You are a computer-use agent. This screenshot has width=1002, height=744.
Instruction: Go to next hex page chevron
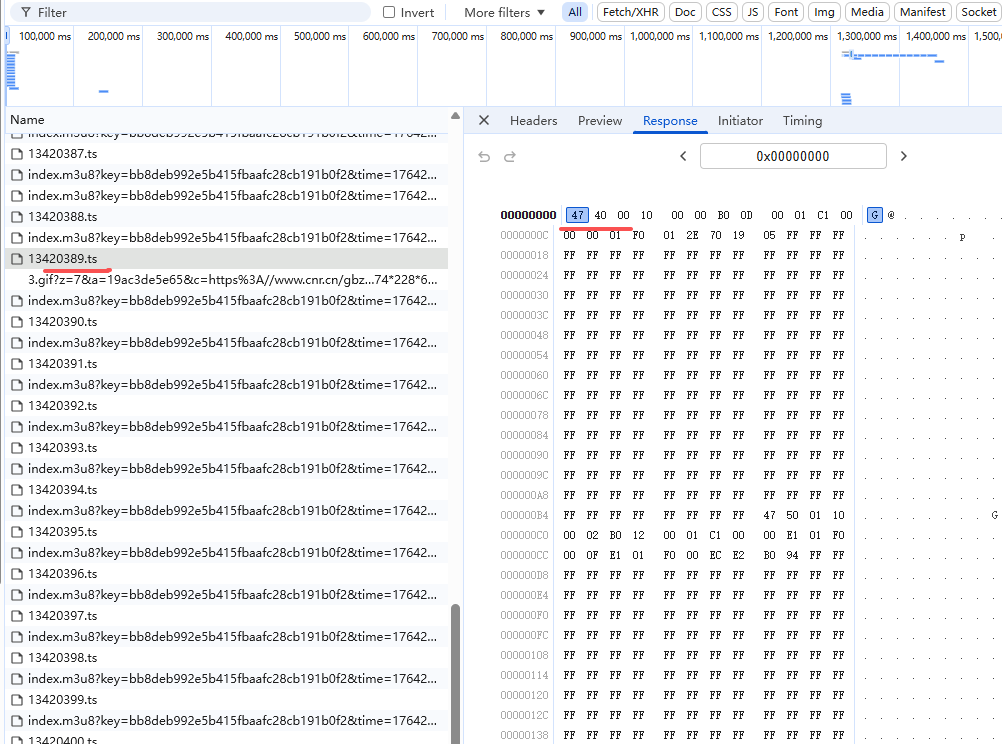pyautogui.click(x=904, y=156)
